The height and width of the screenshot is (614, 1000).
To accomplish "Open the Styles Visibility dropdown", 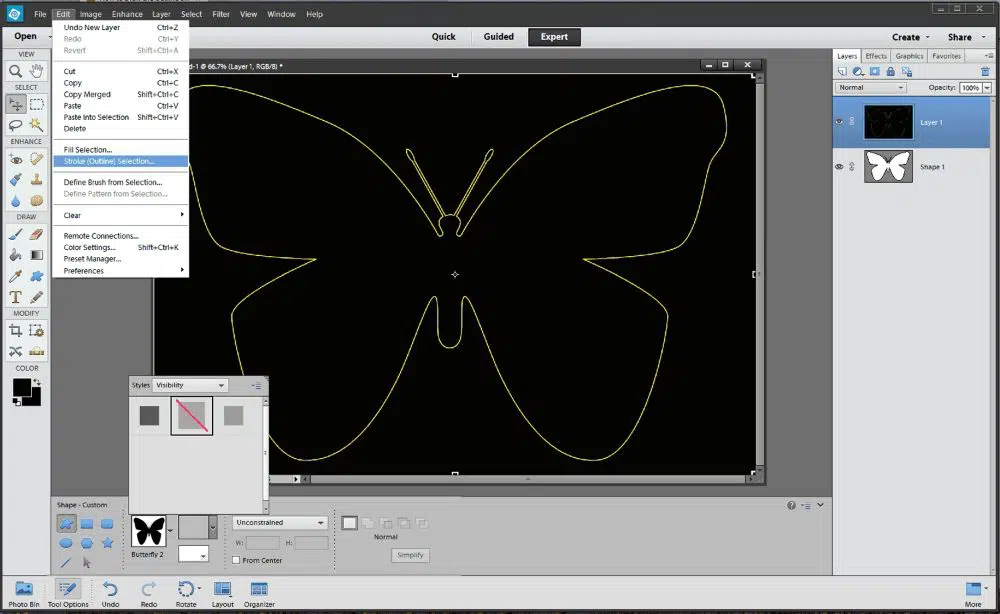I will 191,385.
